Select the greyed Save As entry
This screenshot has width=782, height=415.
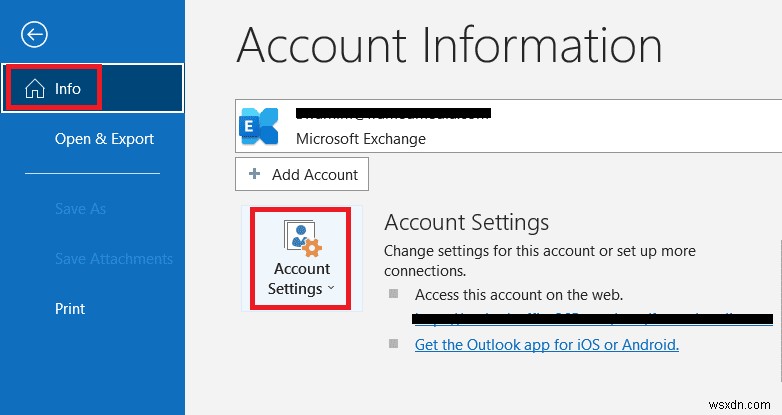click(80, 209)
